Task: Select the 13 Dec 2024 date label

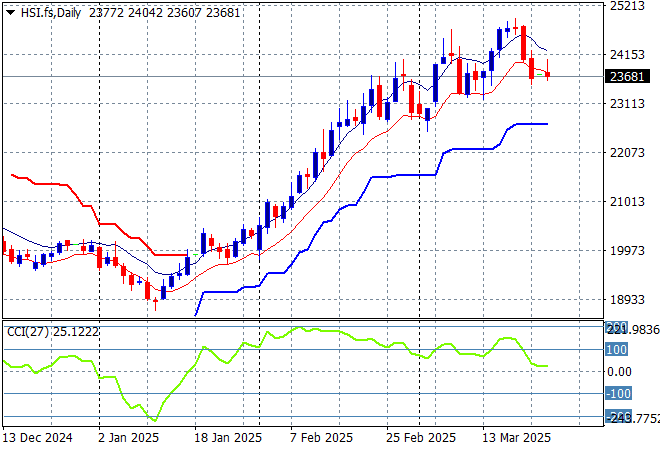Action: click(38, 438)
